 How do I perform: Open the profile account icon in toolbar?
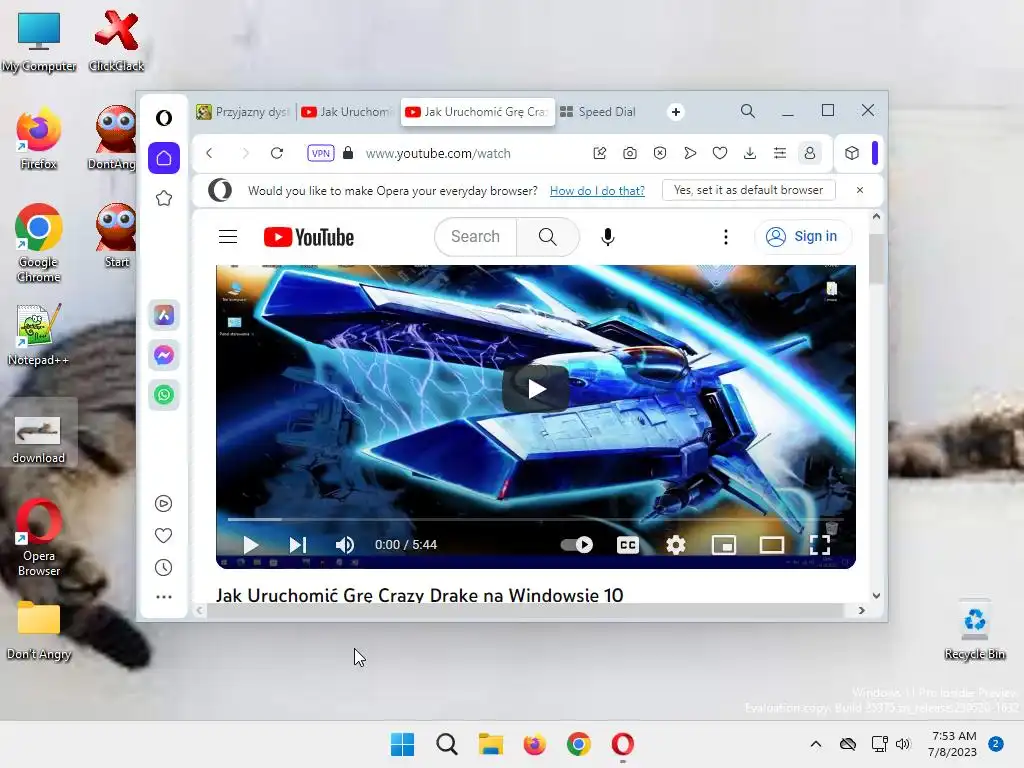[x=810, y=153]
